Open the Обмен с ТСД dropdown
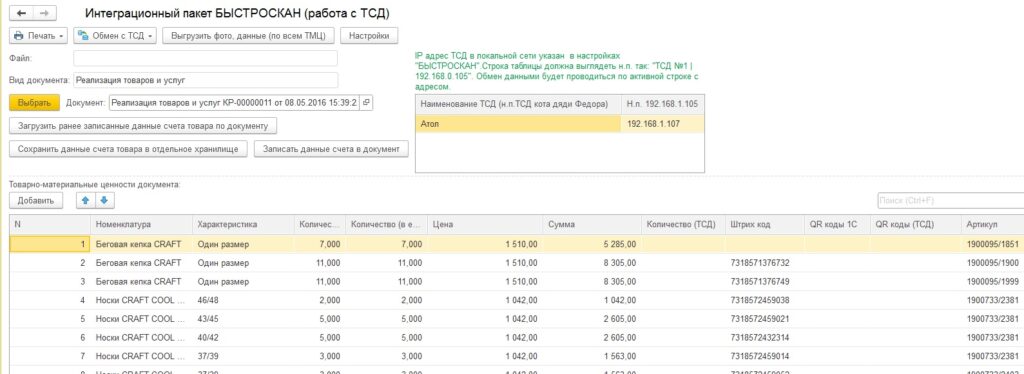The width and height of the screenshot is (1024, 374). pos(115,36)
